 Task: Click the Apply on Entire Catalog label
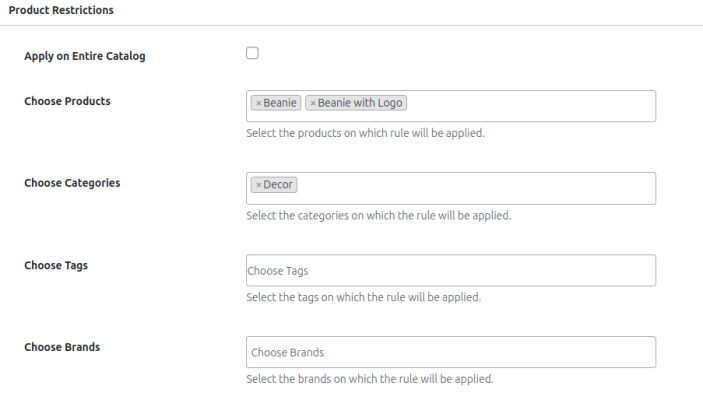click(x=85, y=56)
